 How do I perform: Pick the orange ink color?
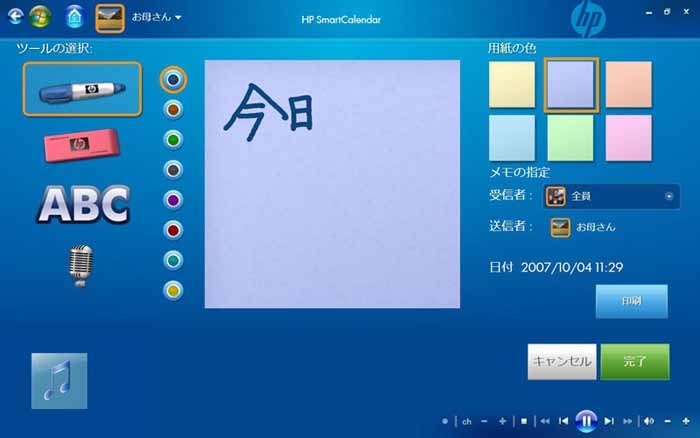tap(173, 109)
